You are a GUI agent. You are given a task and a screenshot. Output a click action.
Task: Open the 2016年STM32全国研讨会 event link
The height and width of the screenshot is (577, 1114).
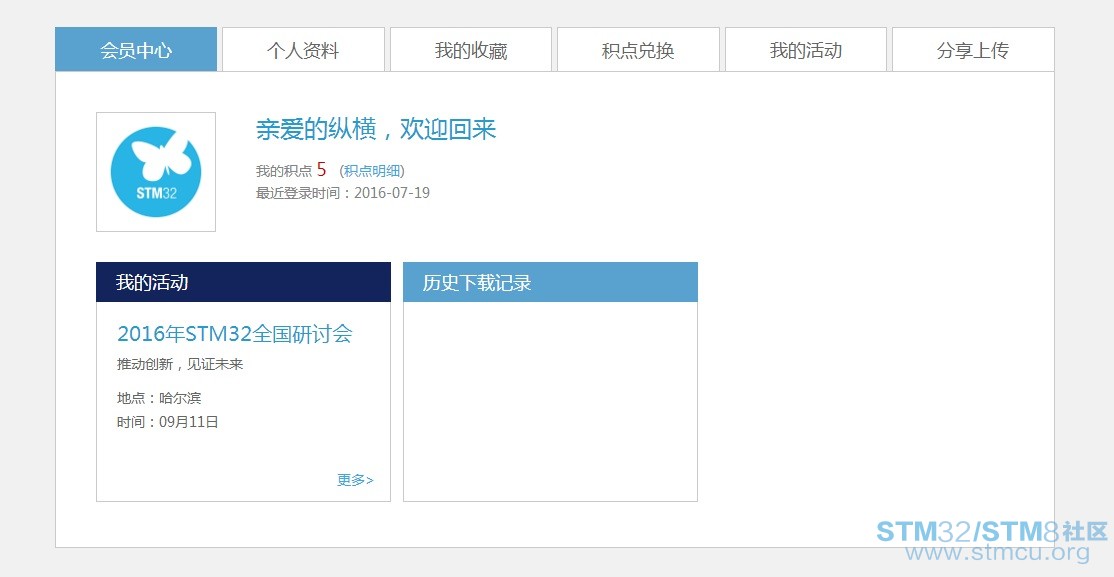pos(234,333)
